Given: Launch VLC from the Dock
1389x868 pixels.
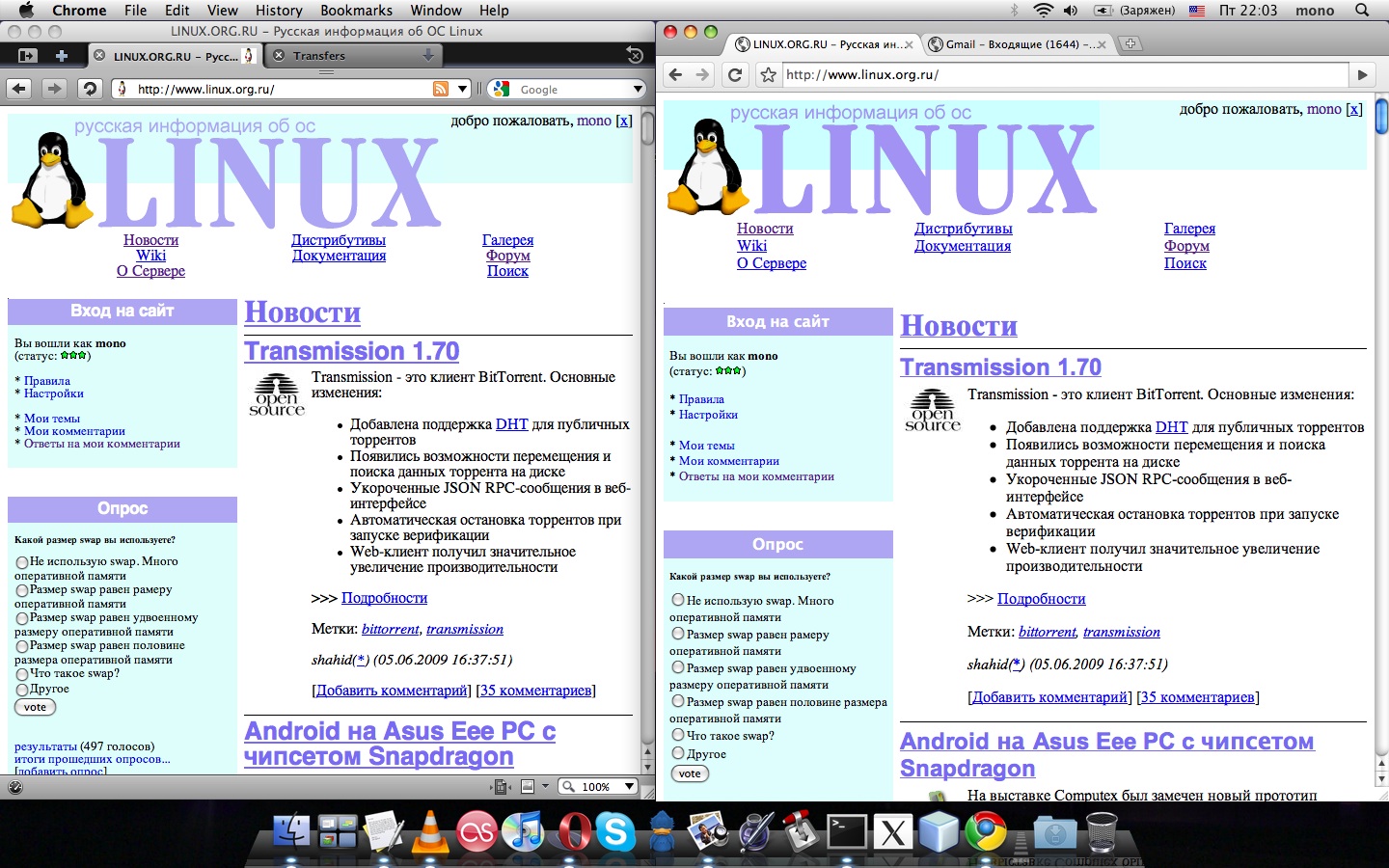Looking at the screenshot, I should click(429, 830).
